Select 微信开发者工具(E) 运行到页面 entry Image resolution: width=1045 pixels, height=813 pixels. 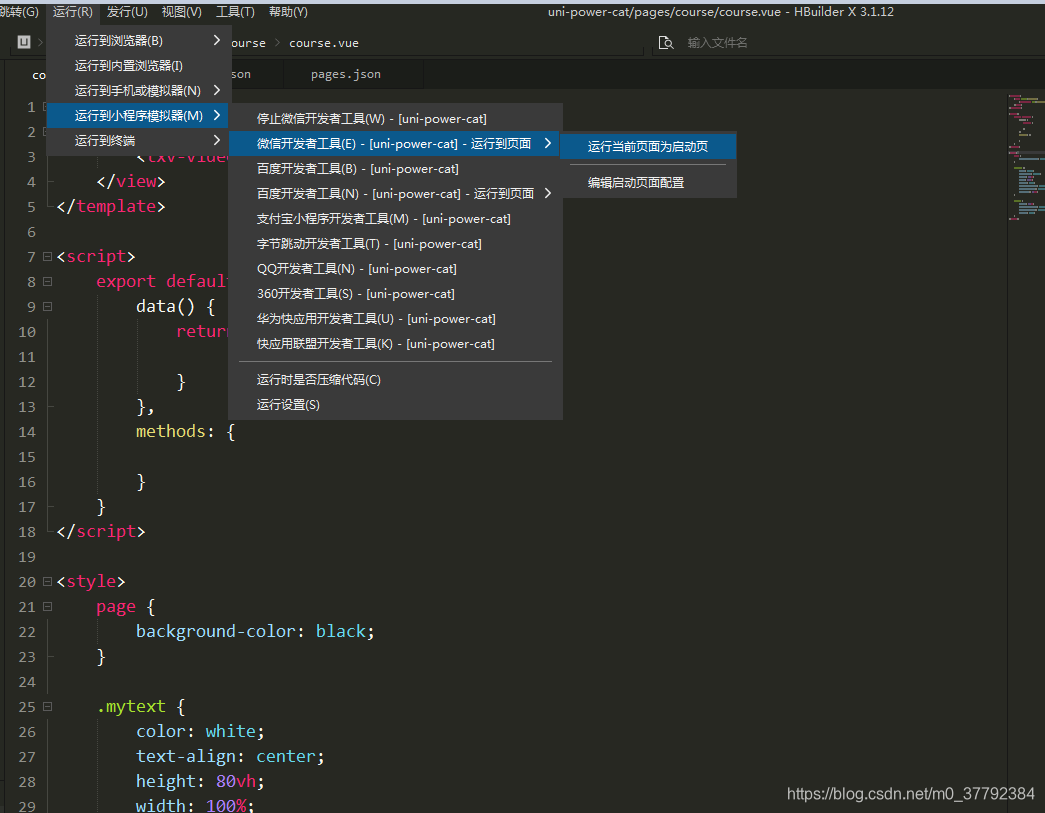point(395,144)
